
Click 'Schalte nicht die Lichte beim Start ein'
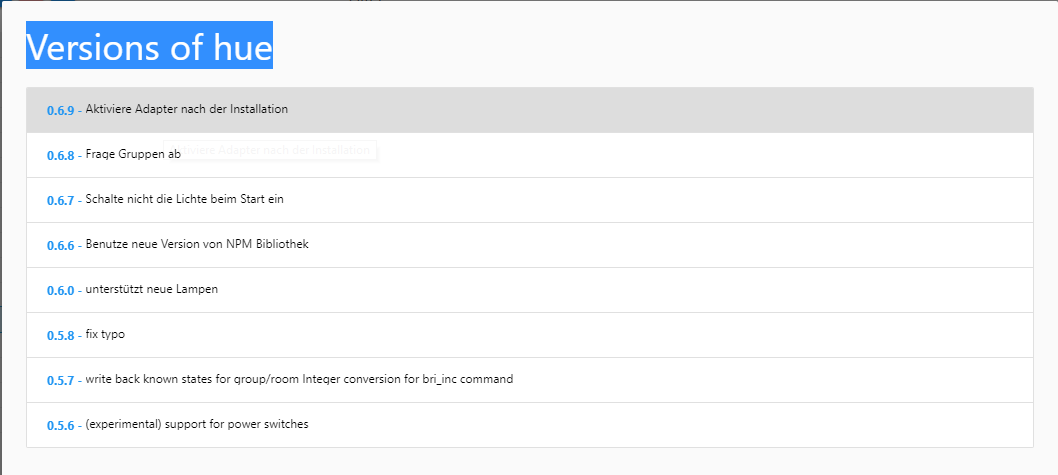pyautogui.click(x=185, y=199)
